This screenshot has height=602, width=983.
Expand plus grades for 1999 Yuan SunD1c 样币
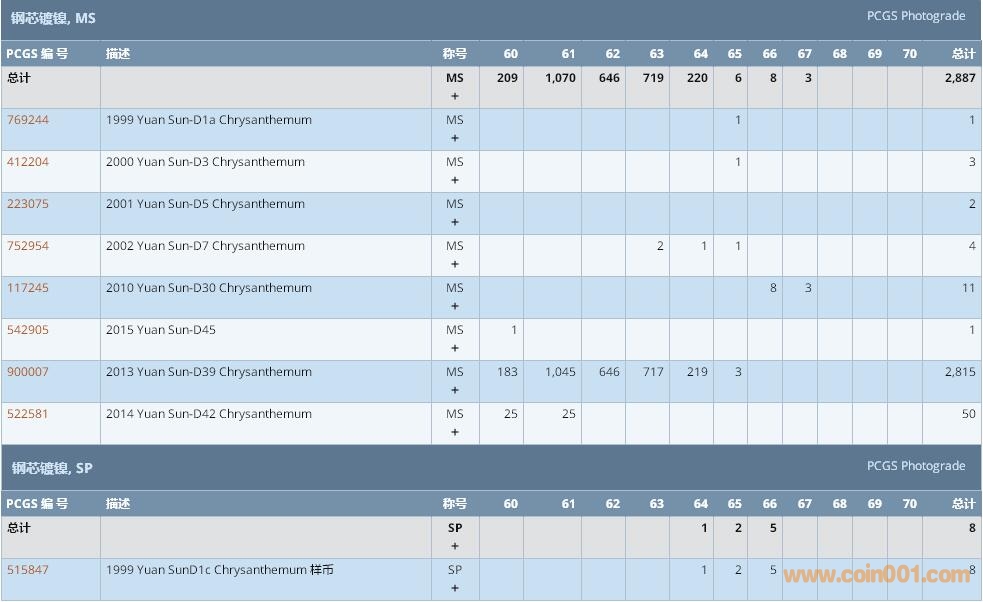pos(455,589)
